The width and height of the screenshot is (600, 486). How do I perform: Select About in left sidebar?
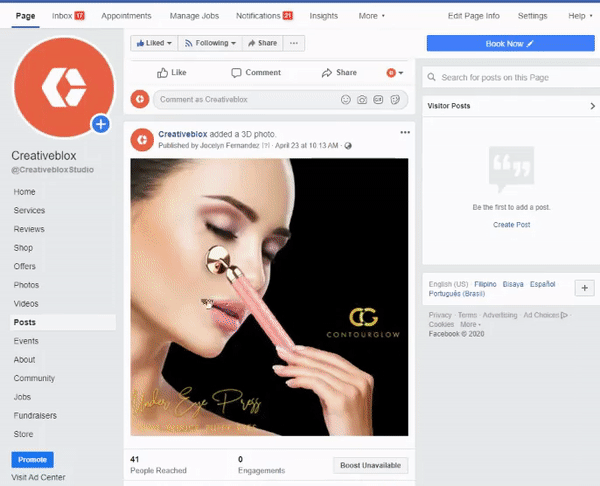pos(24,360)
